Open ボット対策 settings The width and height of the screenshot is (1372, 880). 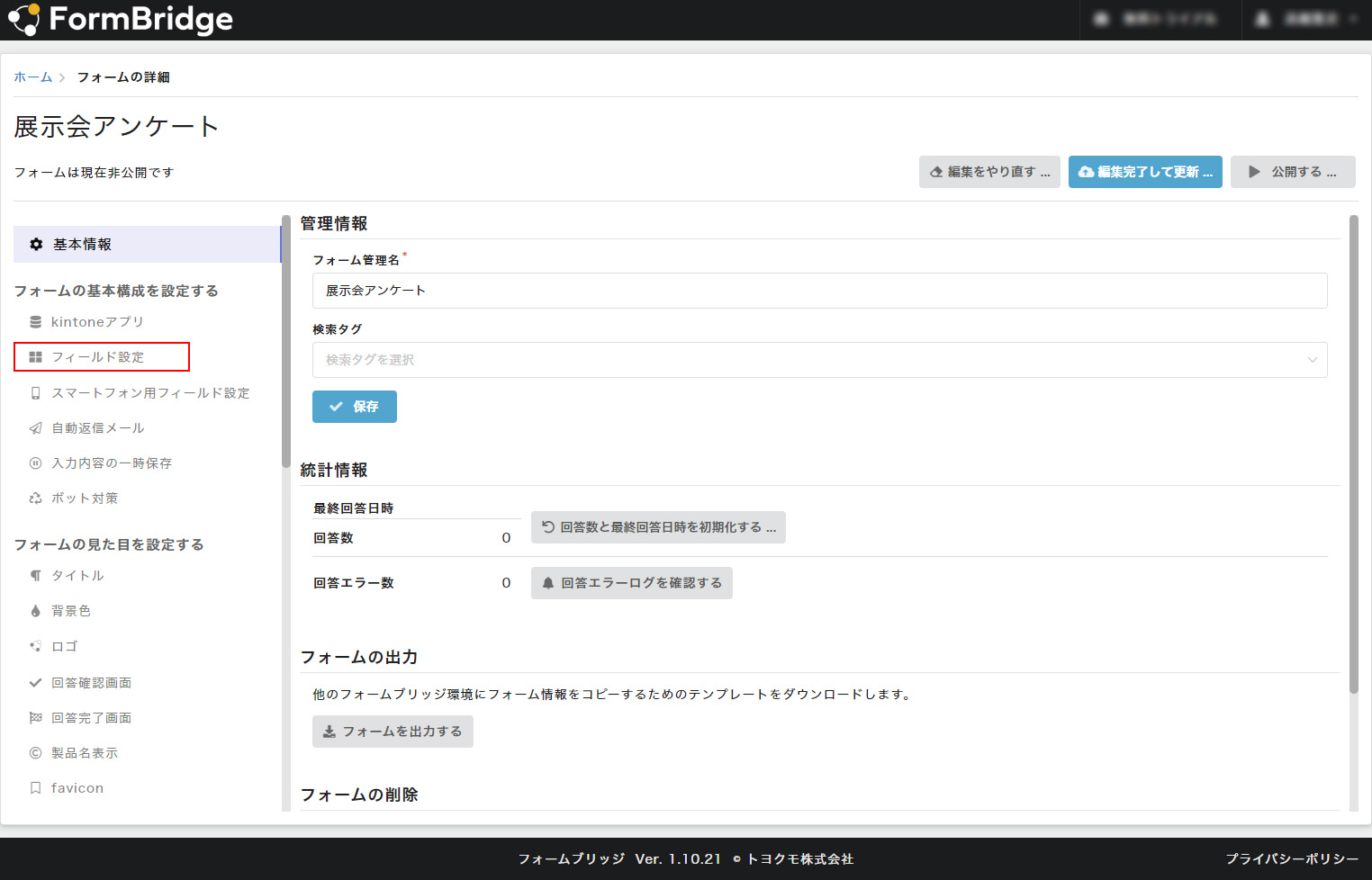tap(85, 498)
